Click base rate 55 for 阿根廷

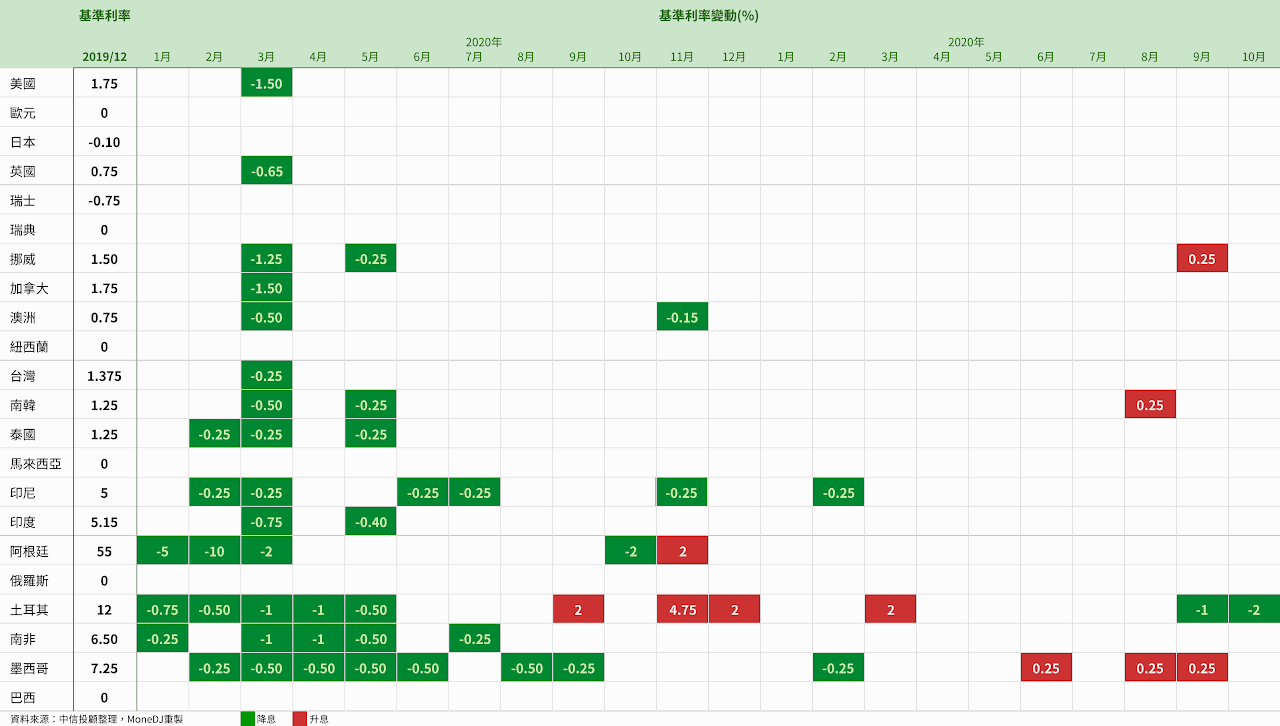point(104,551)
